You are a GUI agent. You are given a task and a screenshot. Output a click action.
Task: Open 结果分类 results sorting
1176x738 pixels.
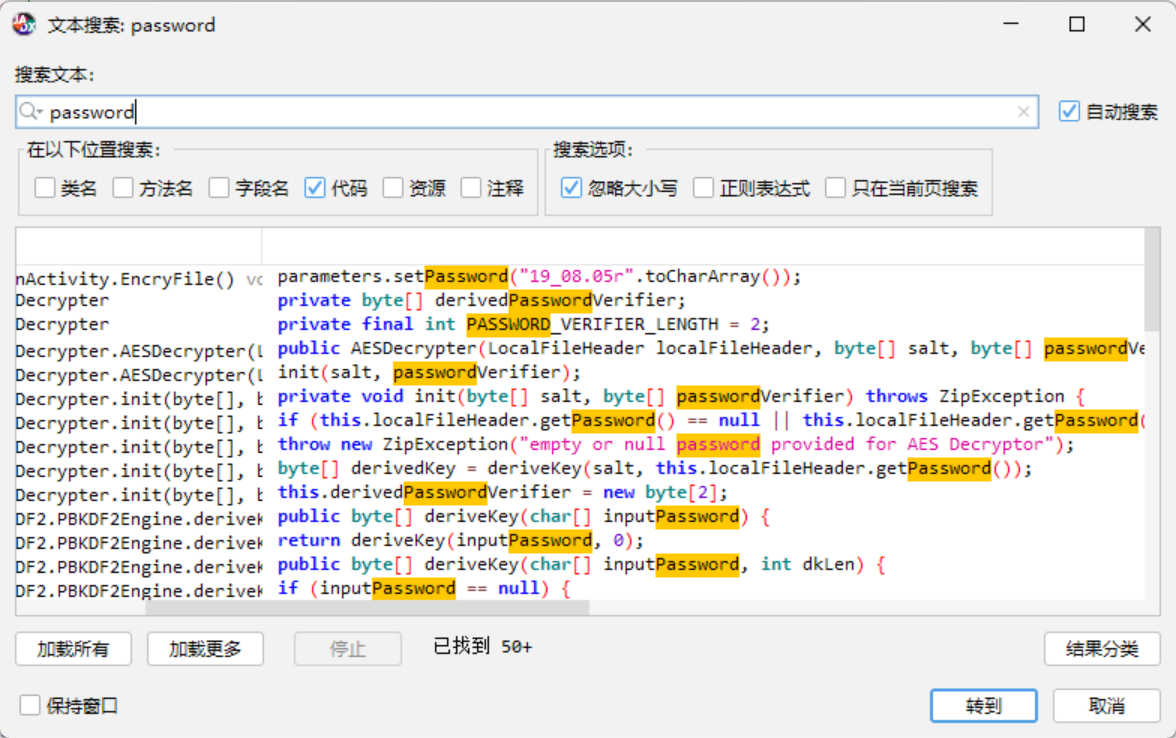(x=1102, y=649)
